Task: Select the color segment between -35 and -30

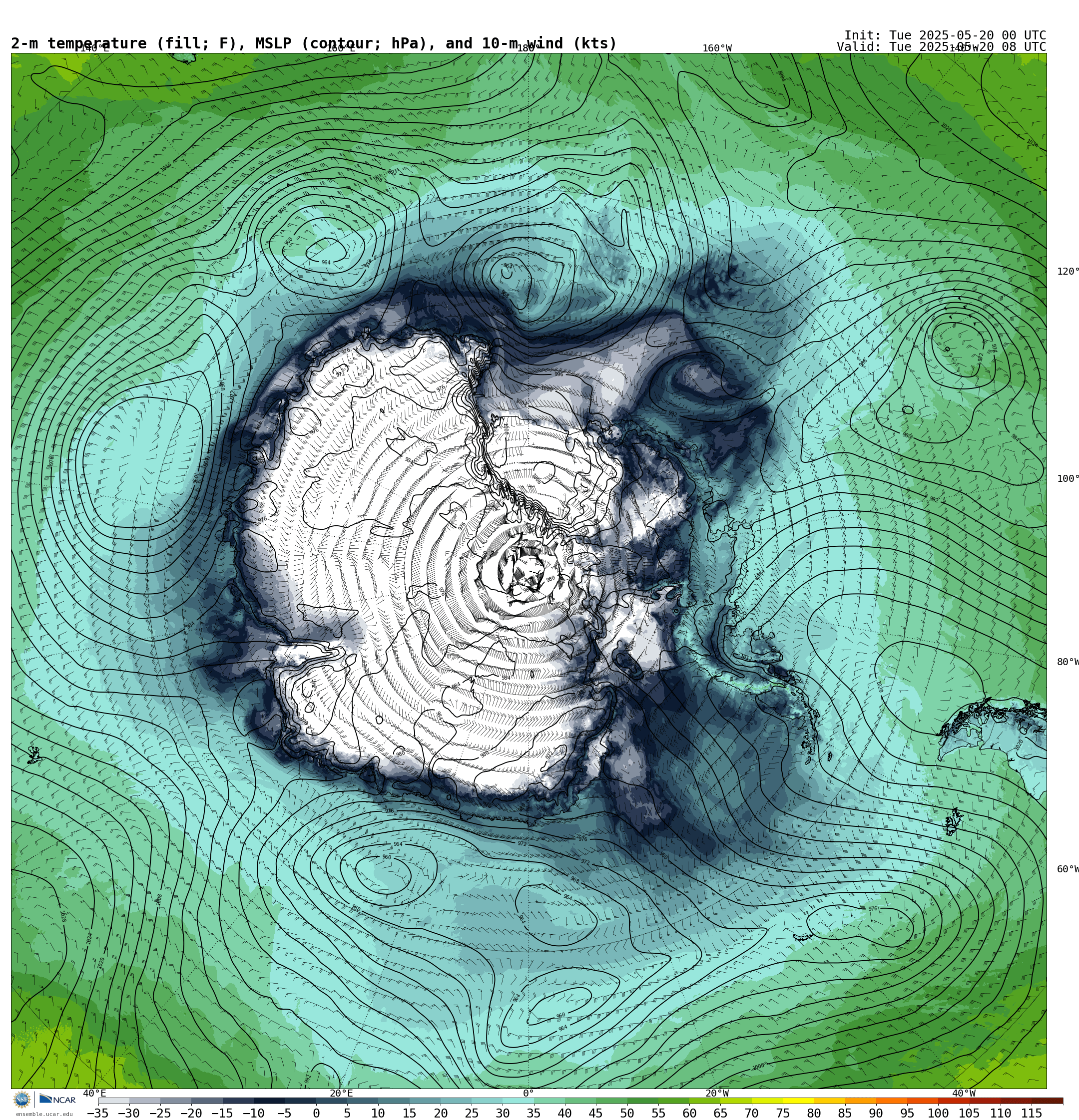Action: tap(114, 1101)
